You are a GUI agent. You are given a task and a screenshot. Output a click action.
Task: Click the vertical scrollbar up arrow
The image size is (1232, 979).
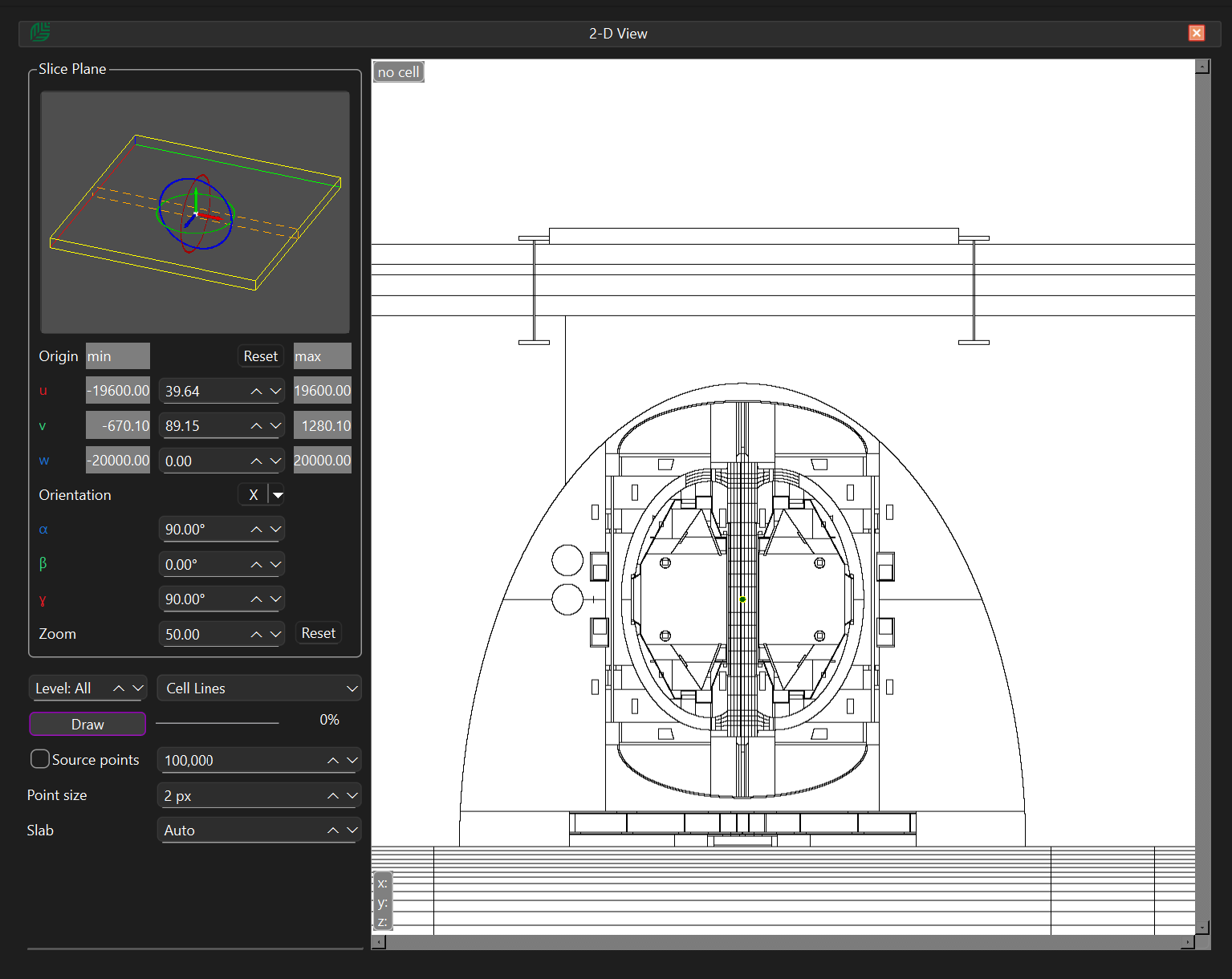point(1202,67)
